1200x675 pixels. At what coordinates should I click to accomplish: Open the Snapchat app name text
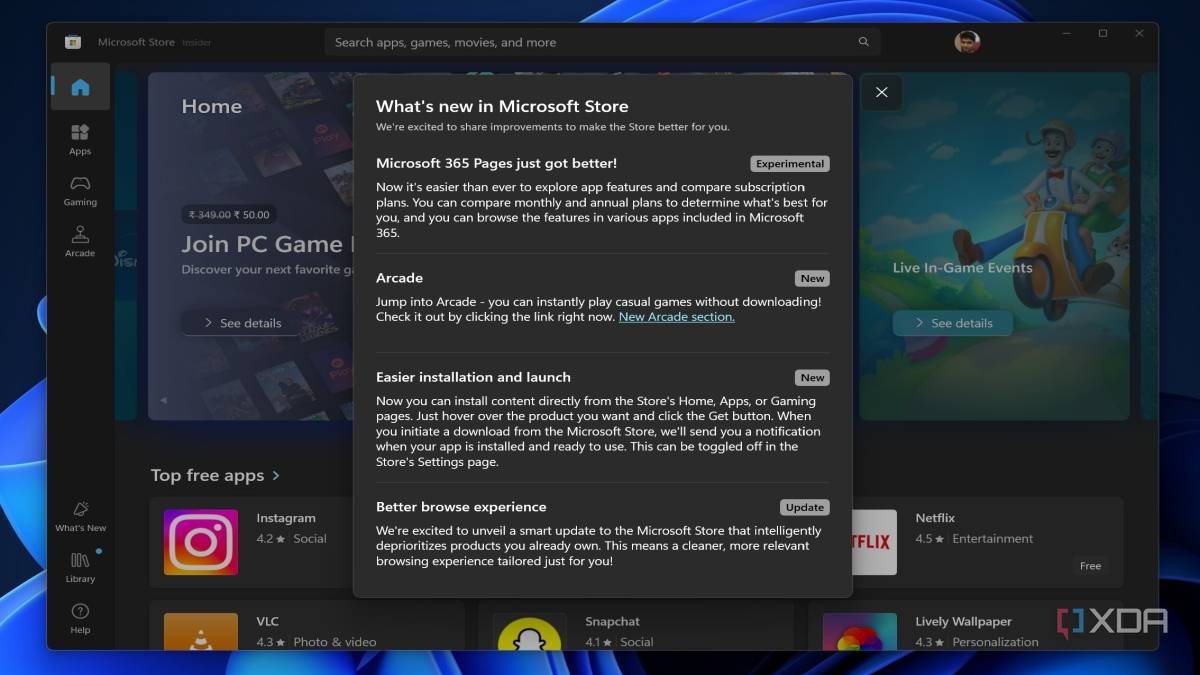coord(612,622)
